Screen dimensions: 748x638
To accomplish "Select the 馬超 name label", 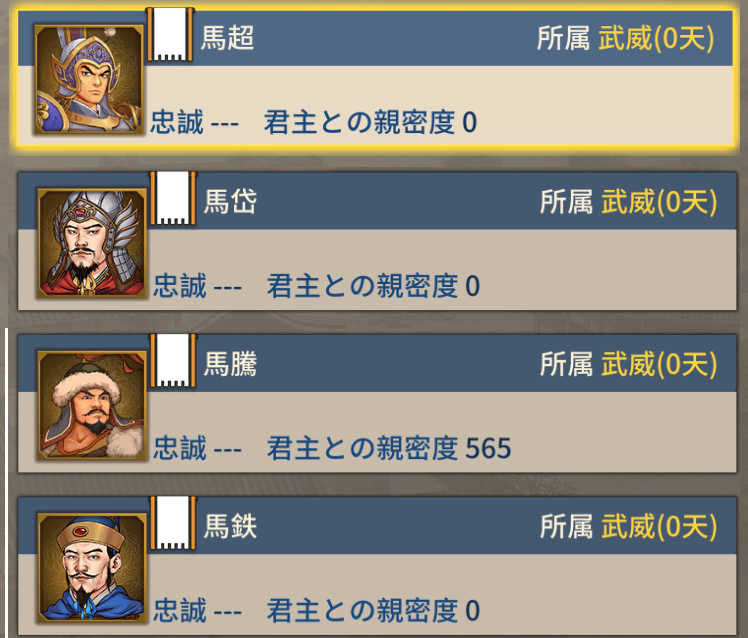I will point(227,38).
